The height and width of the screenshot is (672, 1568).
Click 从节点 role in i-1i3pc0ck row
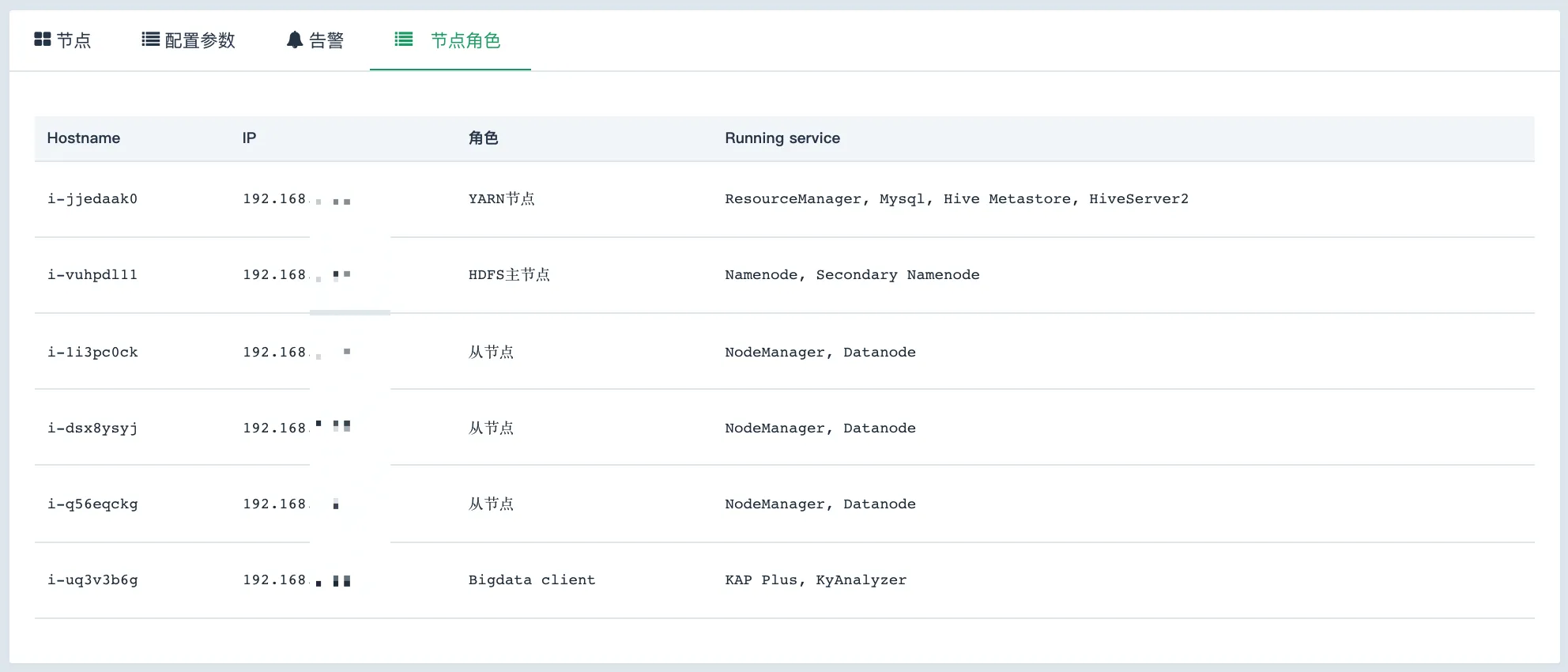coord(491,353)
